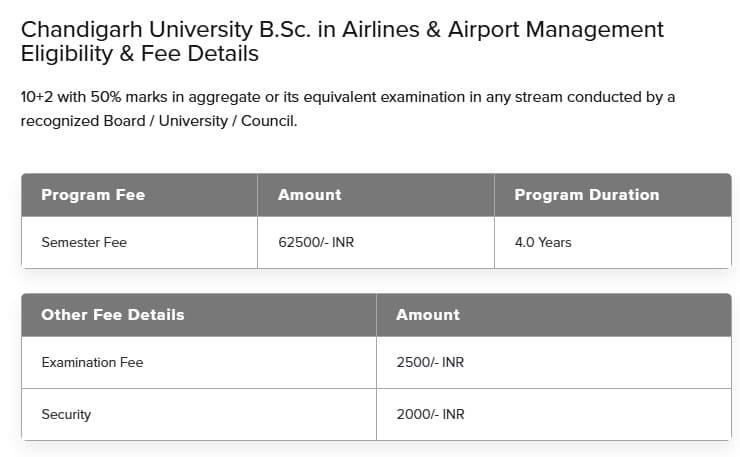Click the "Program Fee" column header
The width and height of the screenshot is (740, 457).
tap(93, 195)
